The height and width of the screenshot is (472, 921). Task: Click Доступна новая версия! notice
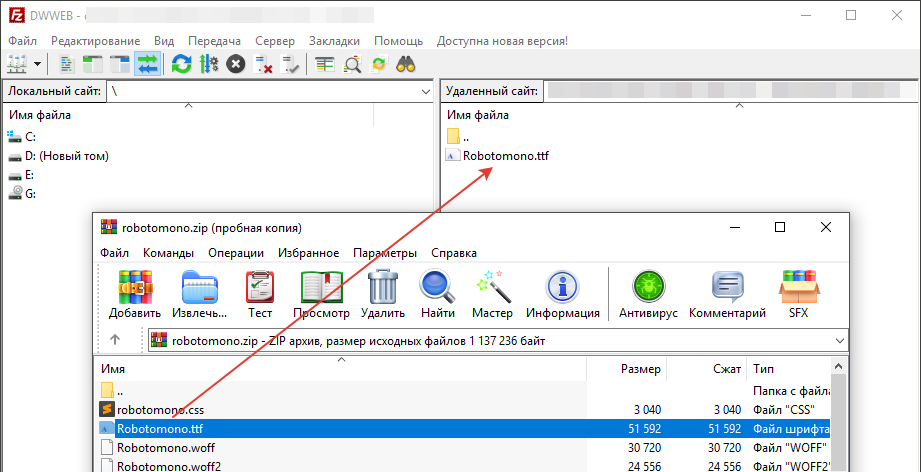(502, 41)
